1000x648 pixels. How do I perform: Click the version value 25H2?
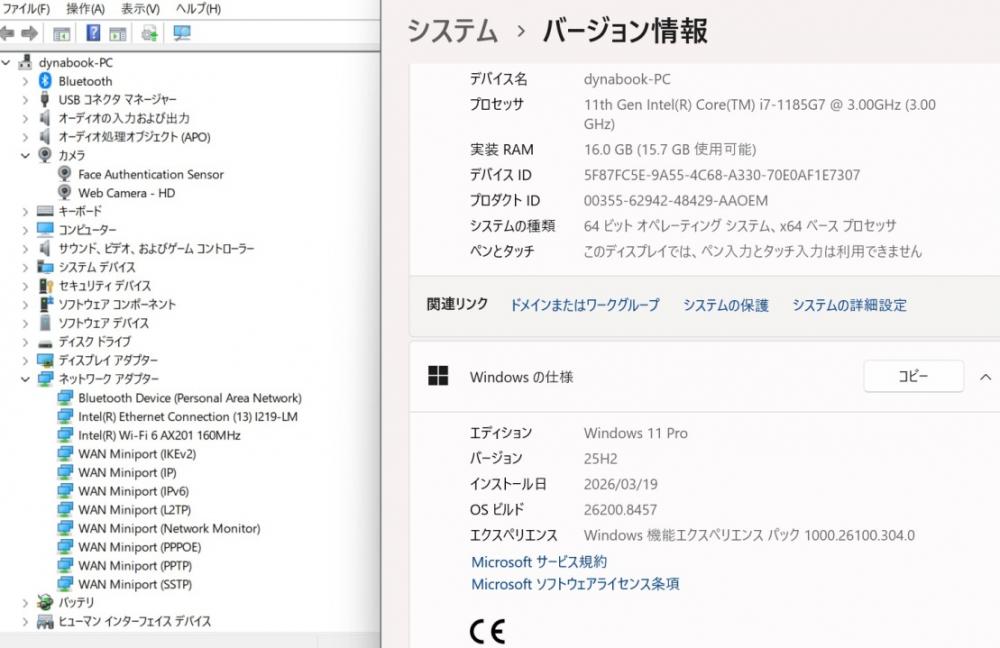point(600,459)
